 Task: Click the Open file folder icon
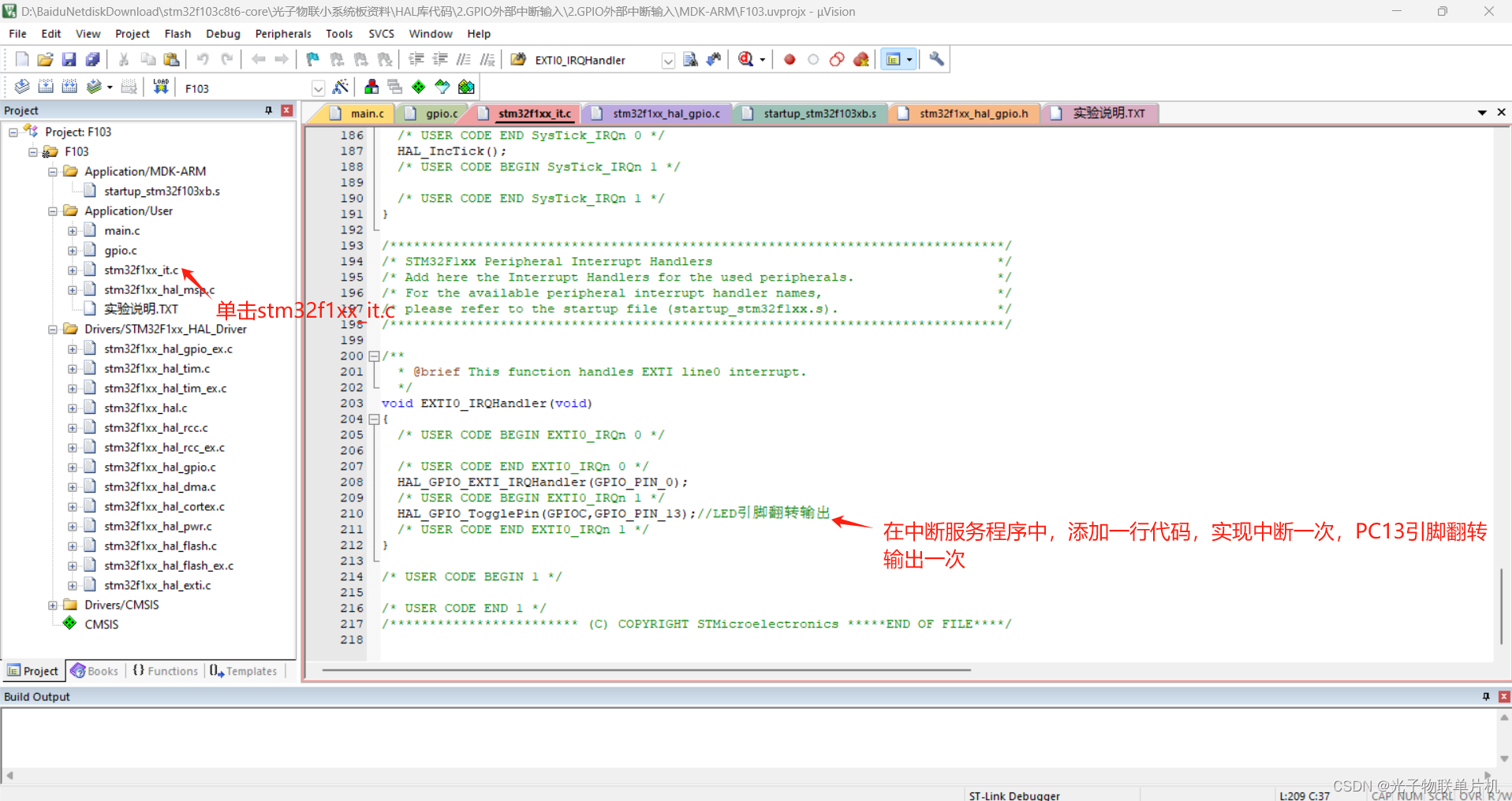point(46,59)
